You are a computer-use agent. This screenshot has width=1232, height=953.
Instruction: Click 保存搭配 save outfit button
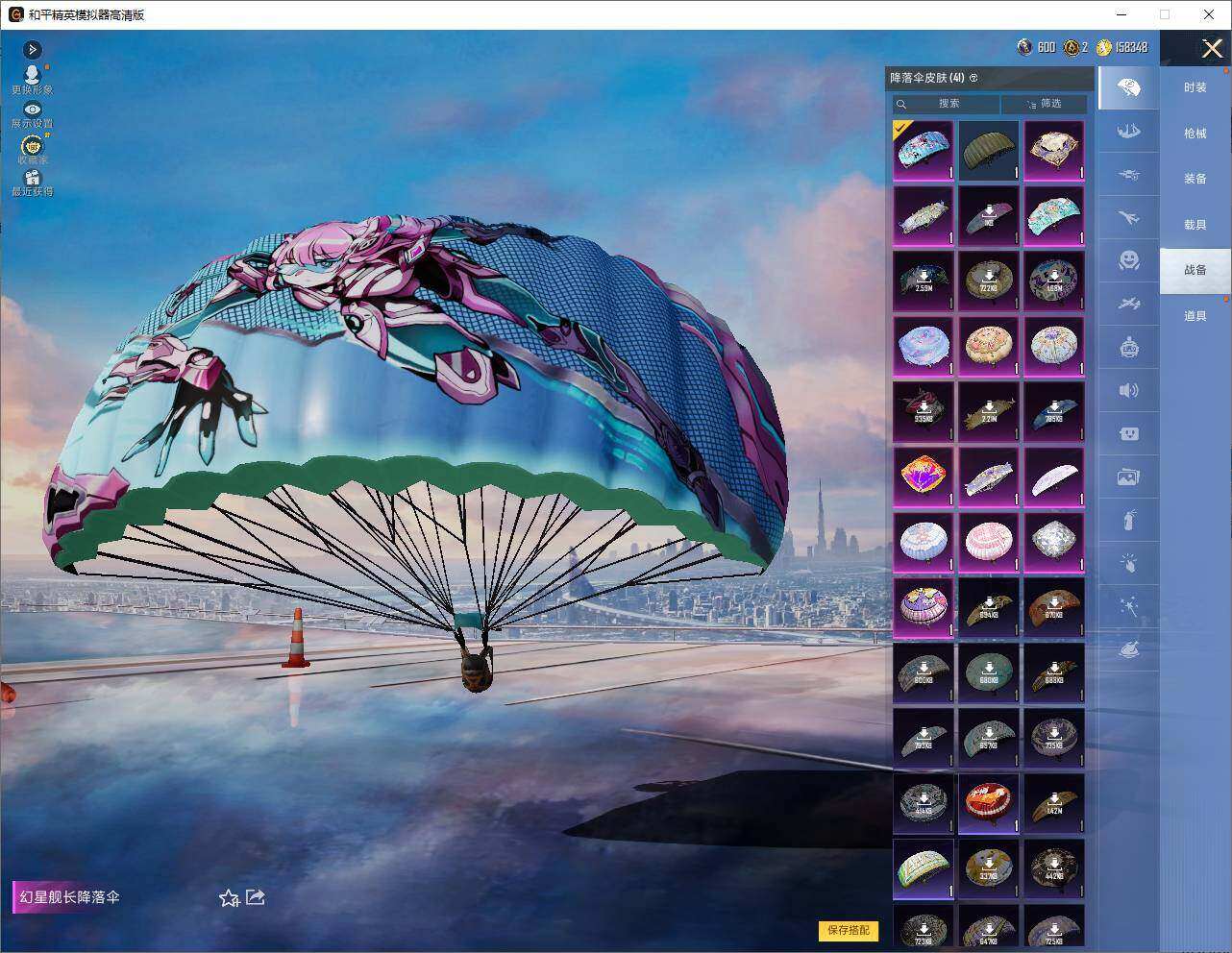coord(849,930)
